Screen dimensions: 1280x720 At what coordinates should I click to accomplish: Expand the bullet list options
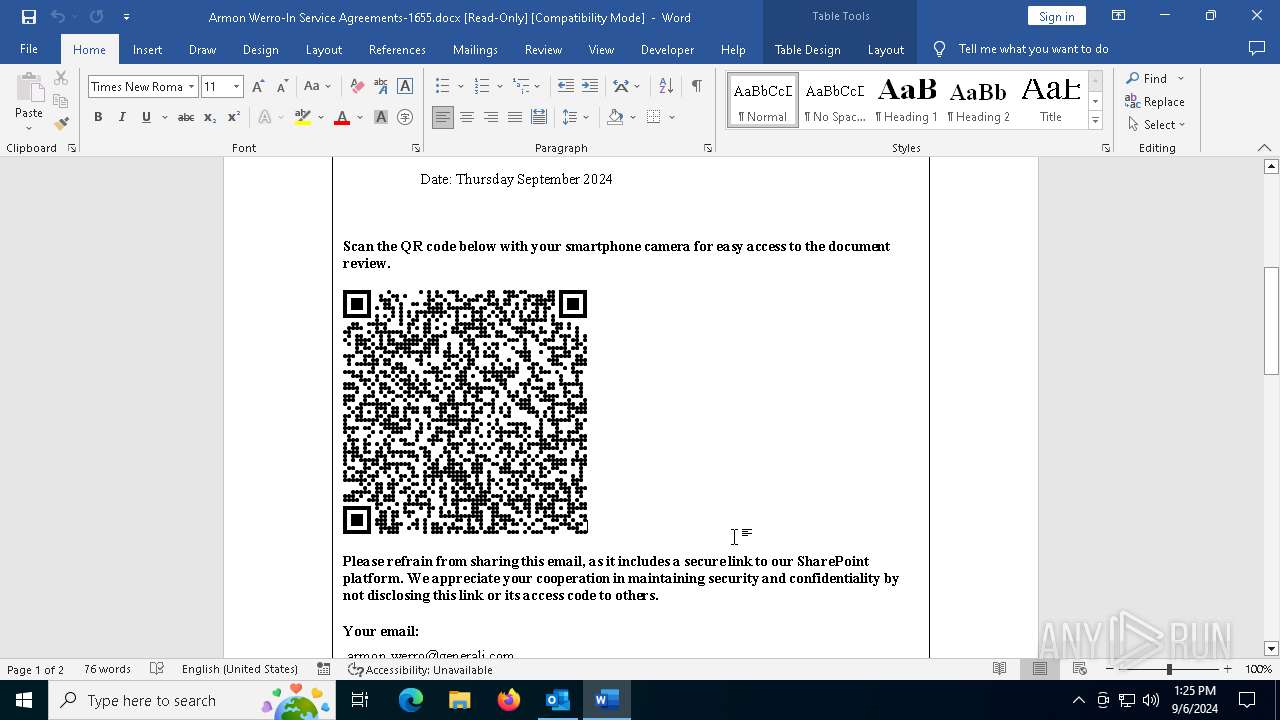(x=460, y=87)
